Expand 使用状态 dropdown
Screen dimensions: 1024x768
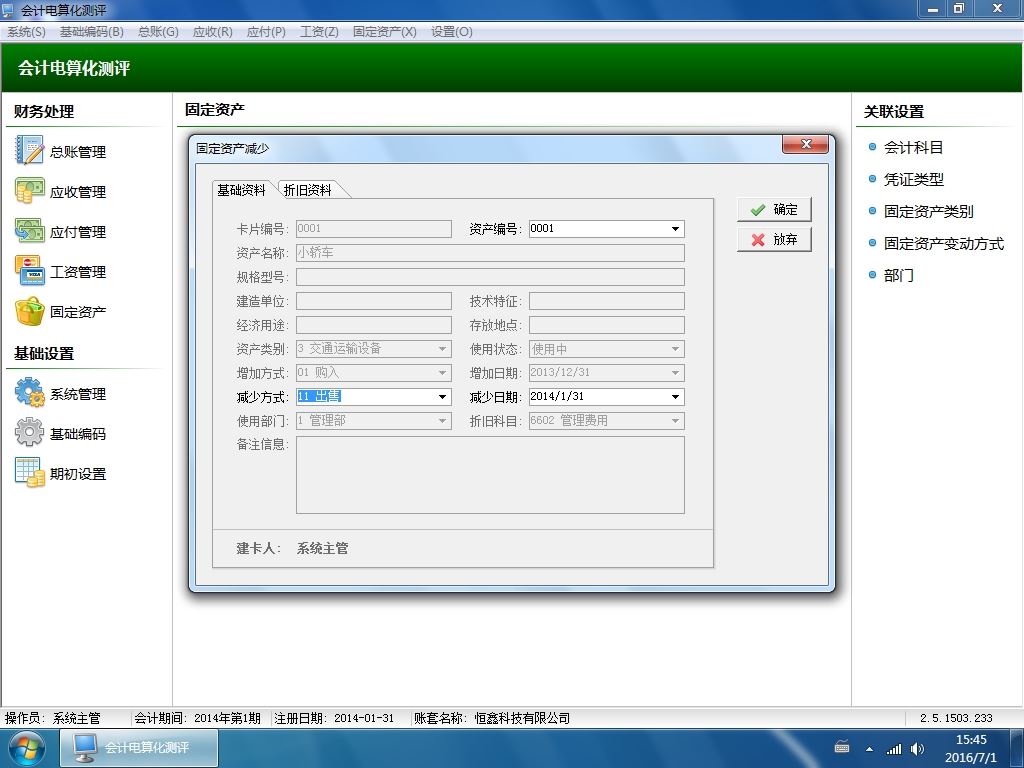point(675,349)
